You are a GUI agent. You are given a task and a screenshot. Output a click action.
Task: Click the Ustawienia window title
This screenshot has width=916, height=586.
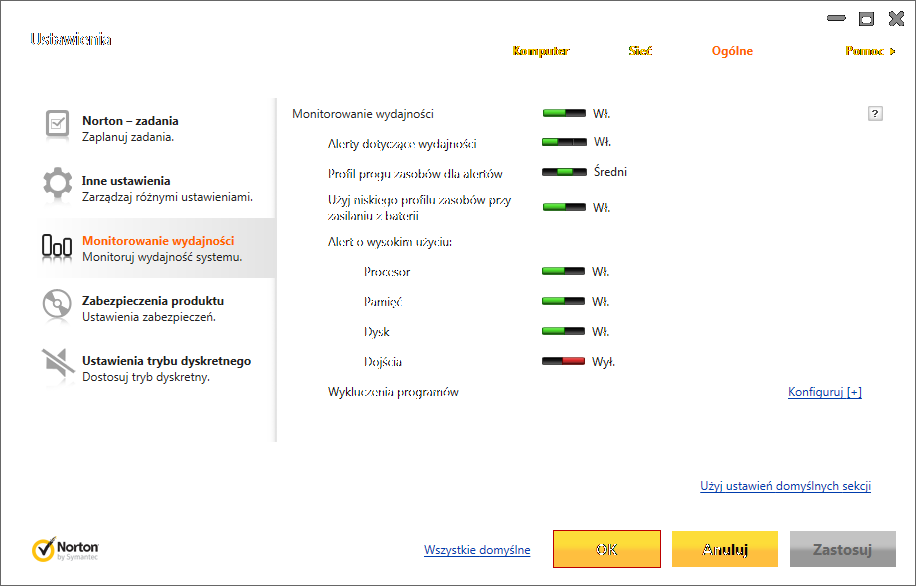(x=71, y=39)
